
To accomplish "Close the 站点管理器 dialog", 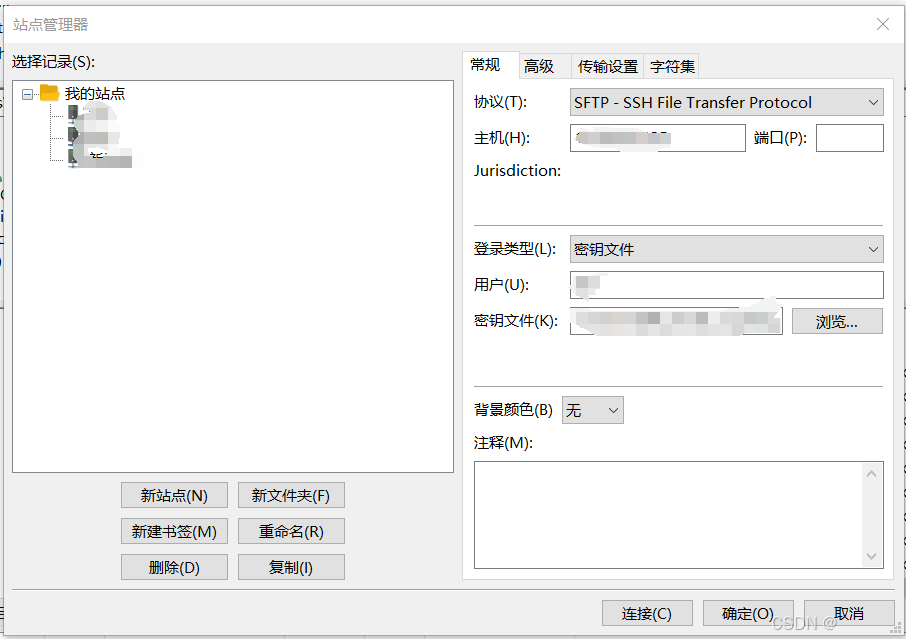I will (x=882, y=24).
